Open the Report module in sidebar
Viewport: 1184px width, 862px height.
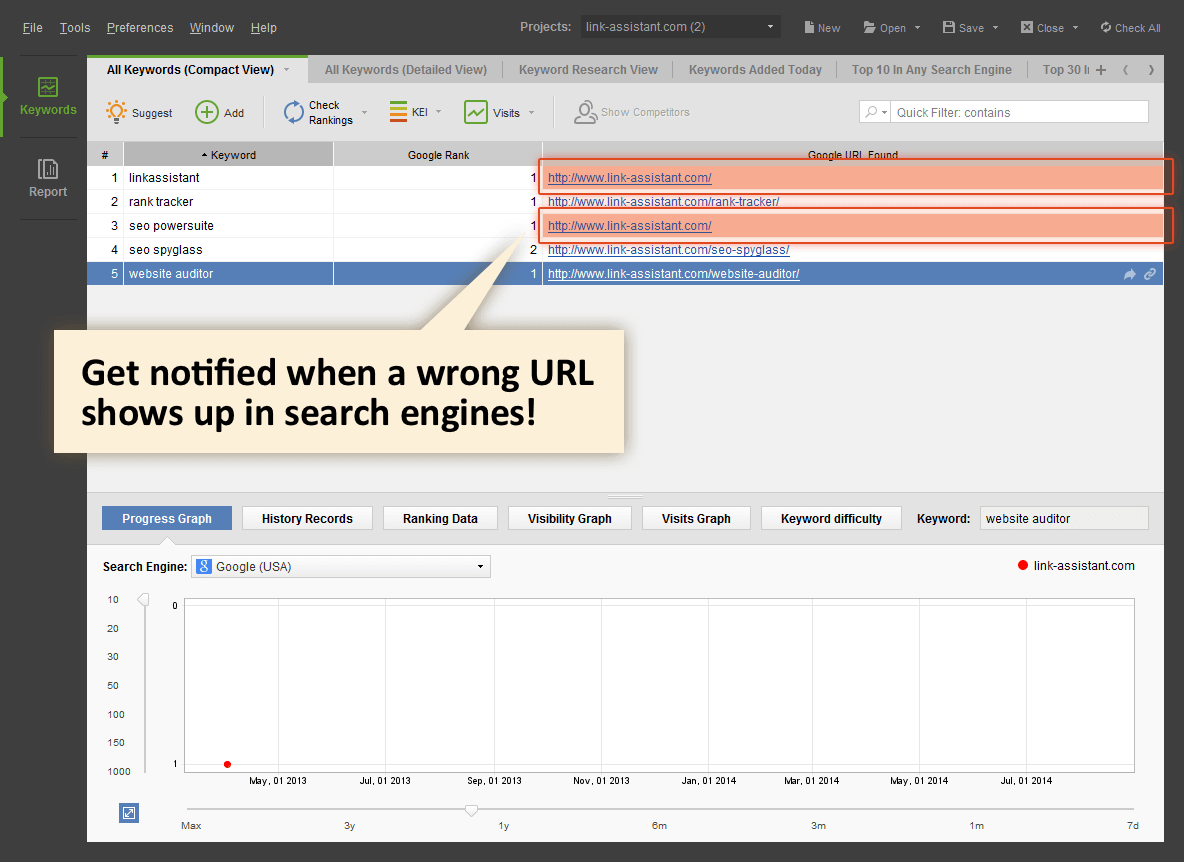pos(48,178)
